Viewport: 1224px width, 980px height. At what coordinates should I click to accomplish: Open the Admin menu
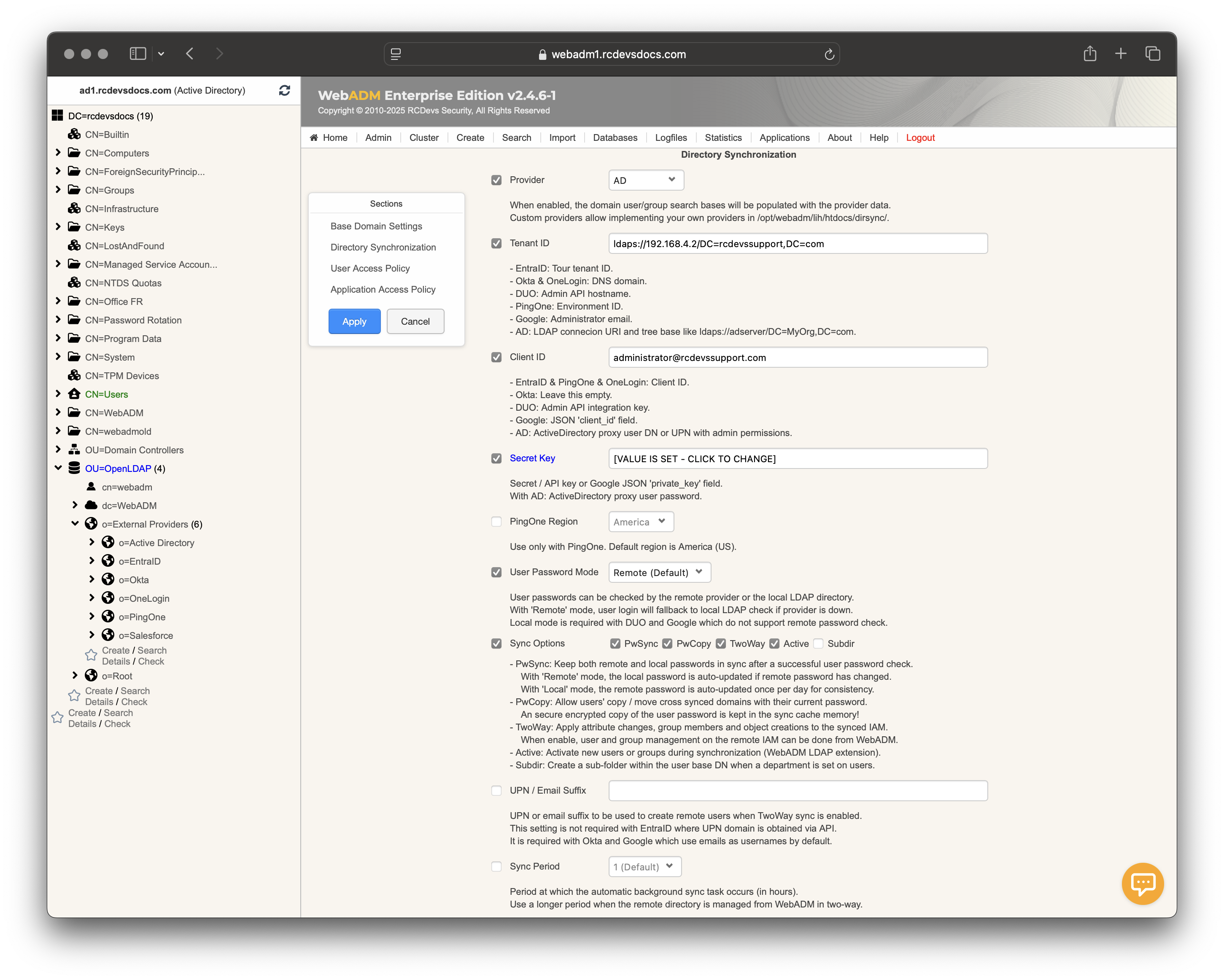click(378, 137)
